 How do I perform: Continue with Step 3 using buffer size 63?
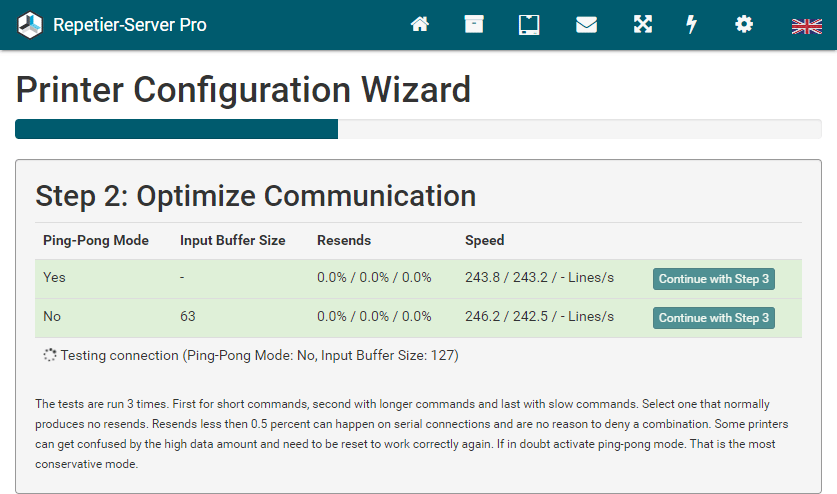point(714,318)
